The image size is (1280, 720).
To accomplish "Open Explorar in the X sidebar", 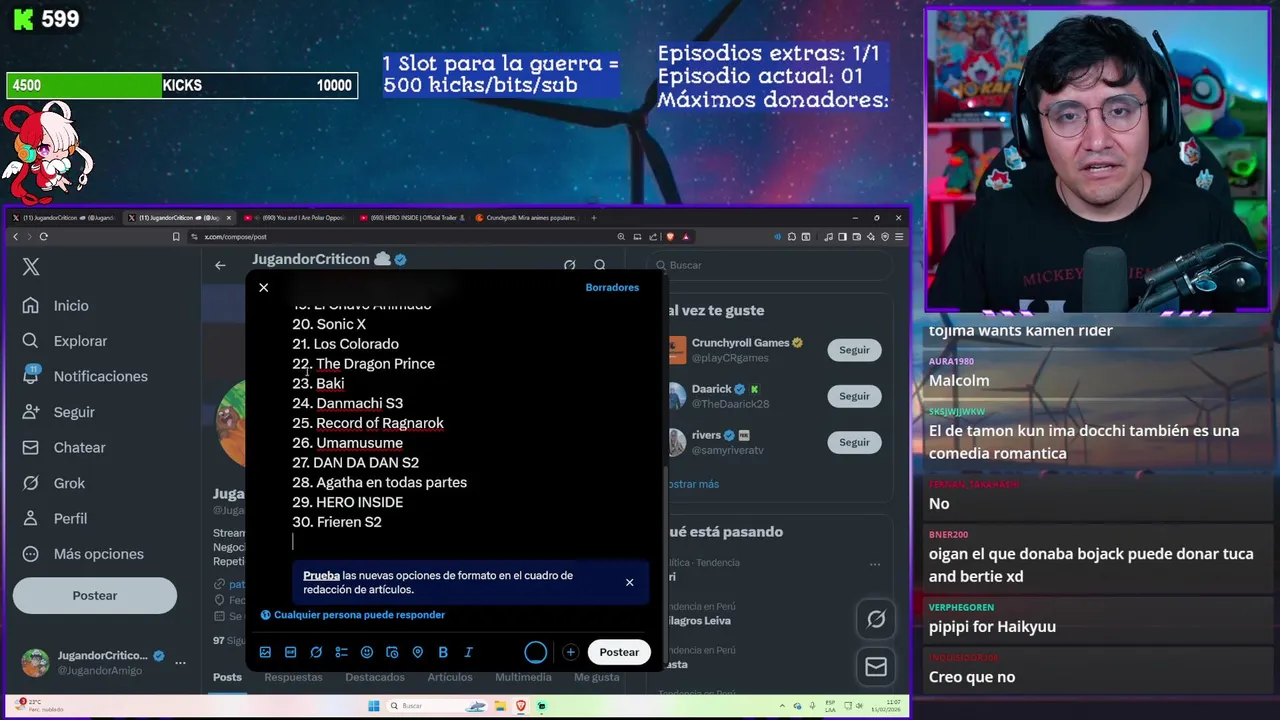I will pos(65,341).
